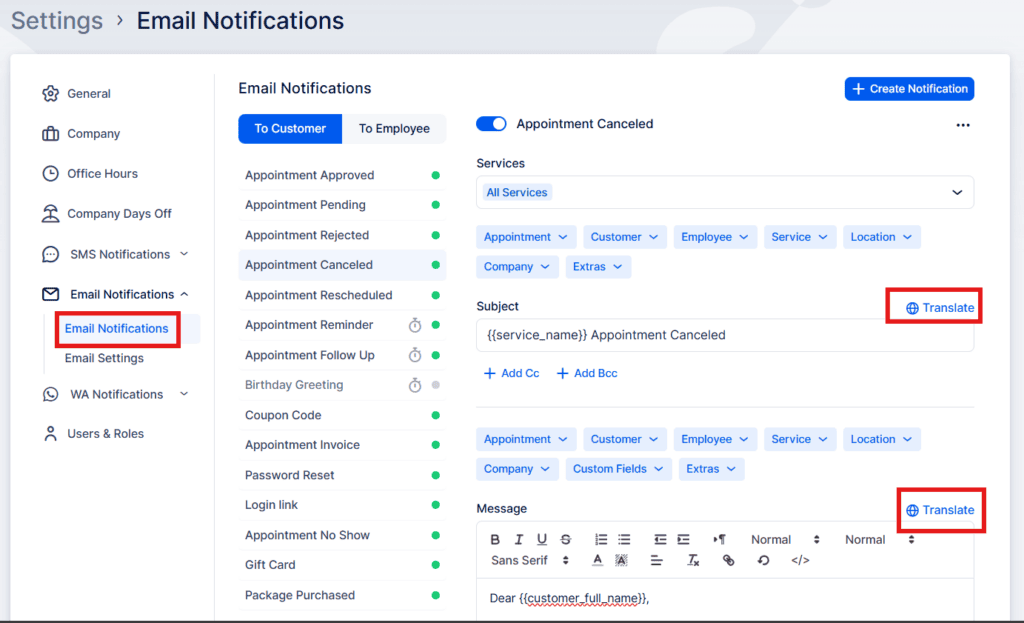Click Add Bcc link

586,374
